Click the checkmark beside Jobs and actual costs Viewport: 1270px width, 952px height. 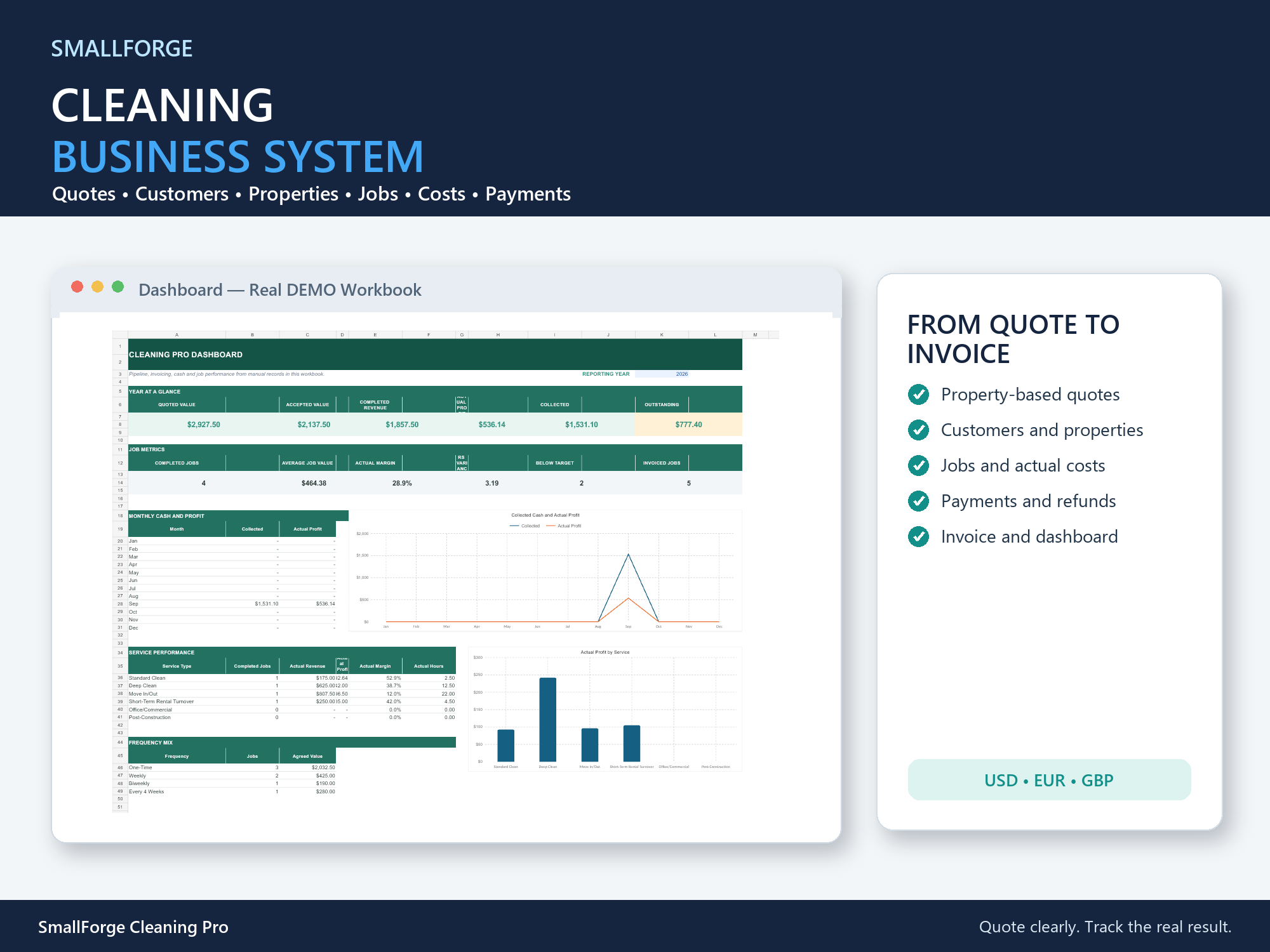[x=918, y=465]
